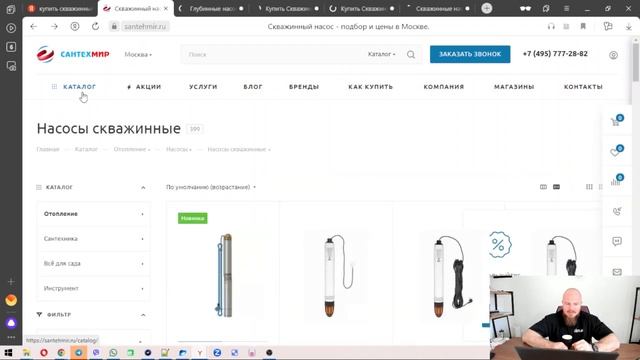Open the Каталог search scope dropdown
Image resolution: width=640 pixels, height=360 pixels.
[381, 54]
